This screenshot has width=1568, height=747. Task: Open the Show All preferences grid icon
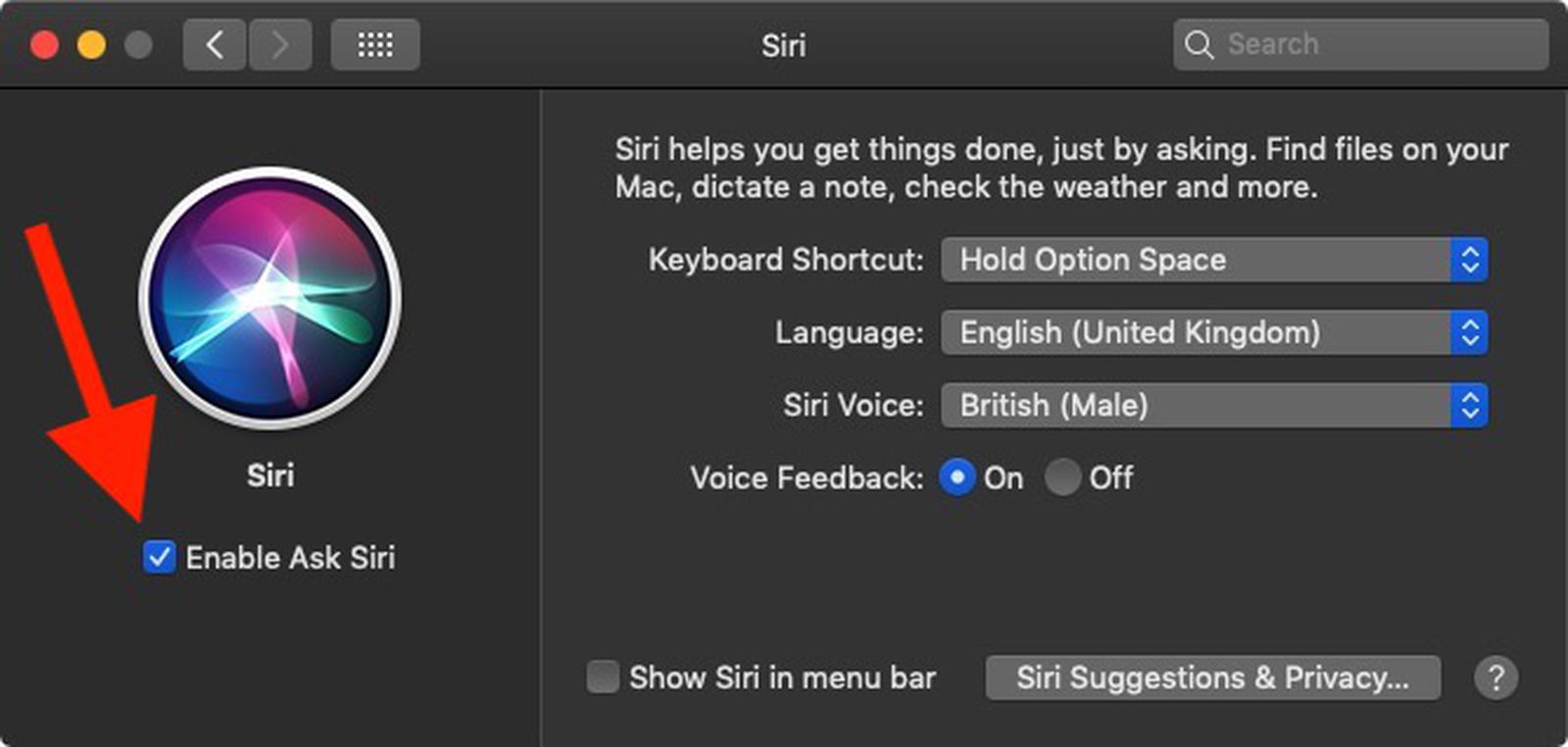tap(375, 44)
